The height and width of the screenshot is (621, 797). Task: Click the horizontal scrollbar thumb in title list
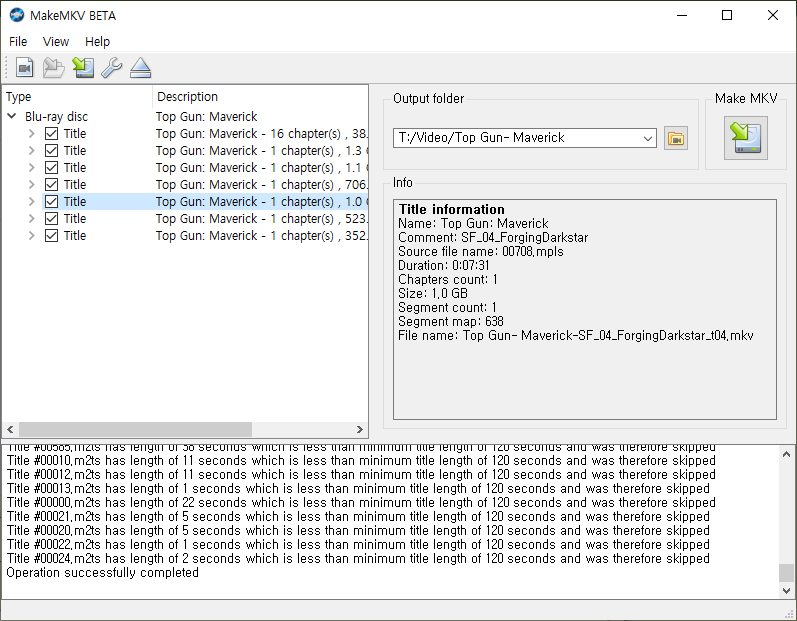(135, 429)
